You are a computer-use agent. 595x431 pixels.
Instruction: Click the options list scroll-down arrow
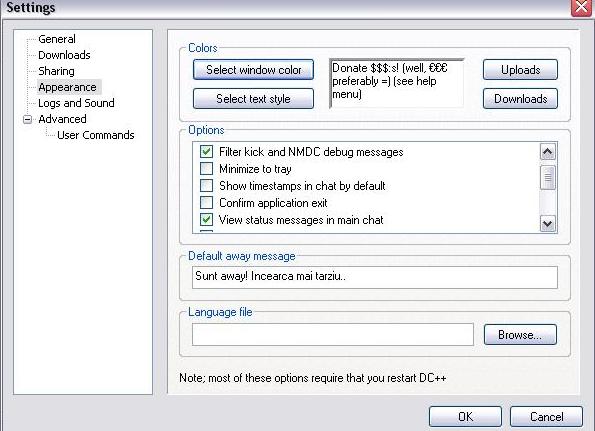point(548,223)
